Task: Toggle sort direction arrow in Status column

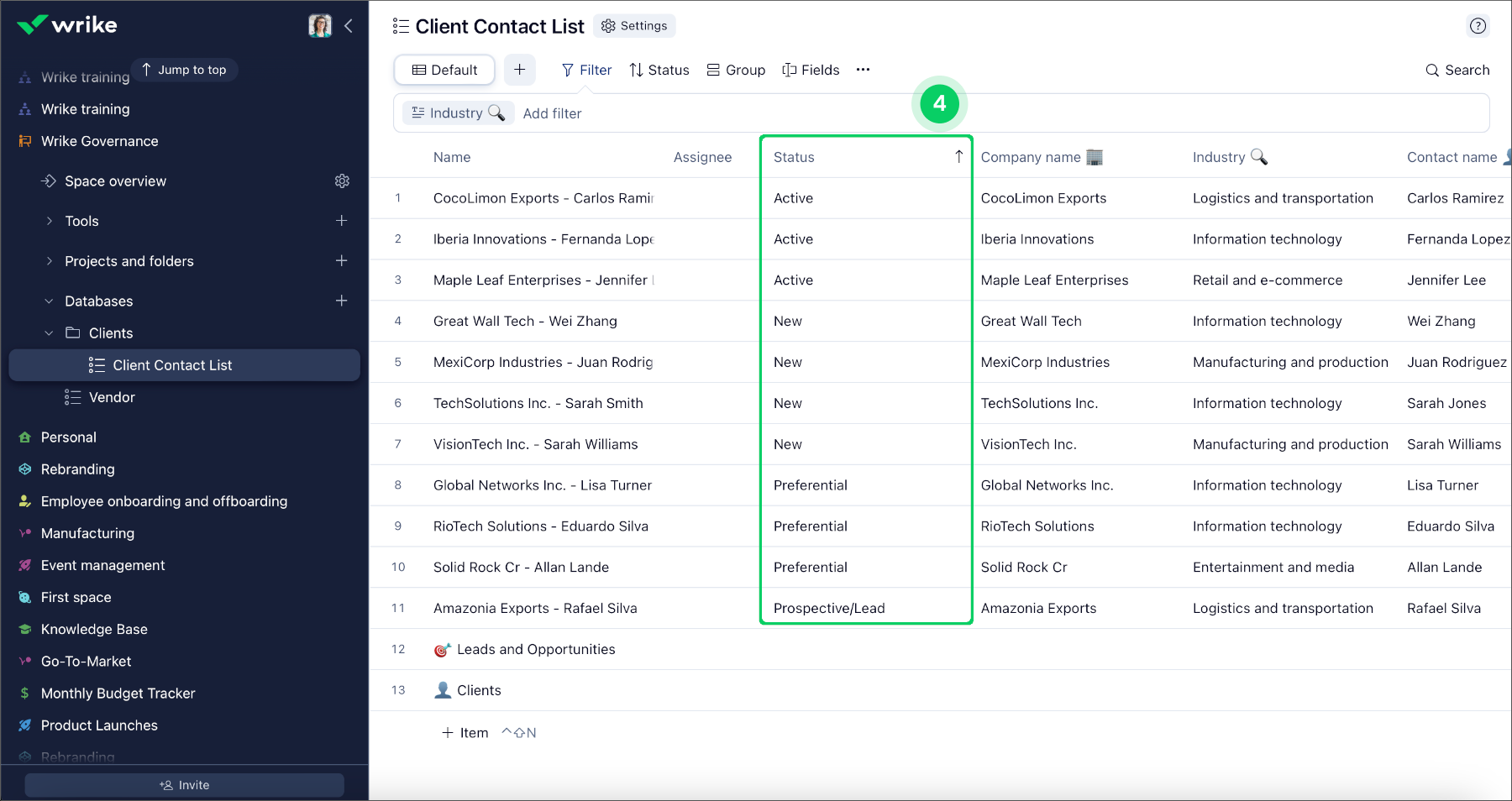Action: tap(958, 157)
